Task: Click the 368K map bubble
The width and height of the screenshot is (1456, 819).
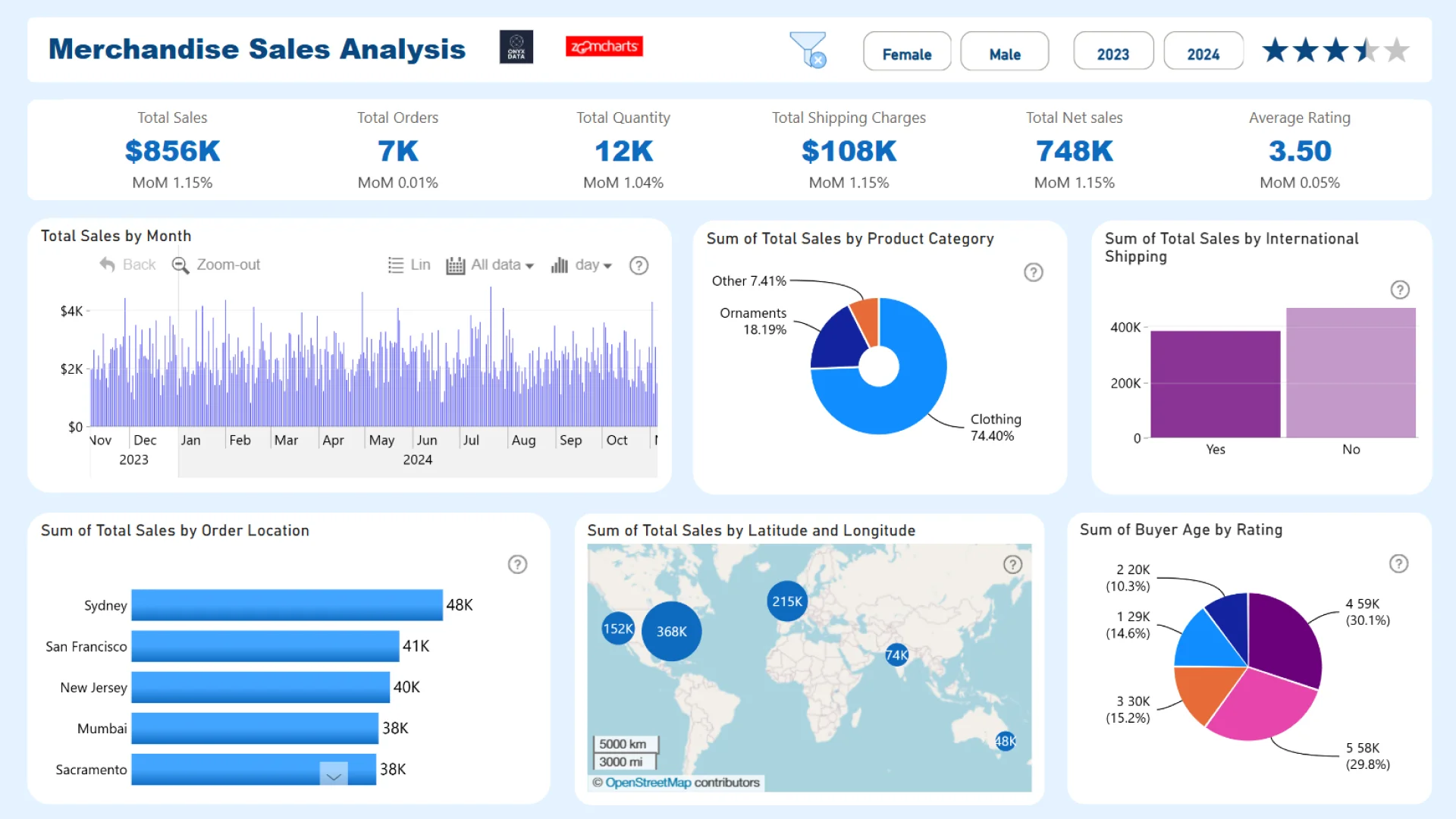Action: coord(671,632)
